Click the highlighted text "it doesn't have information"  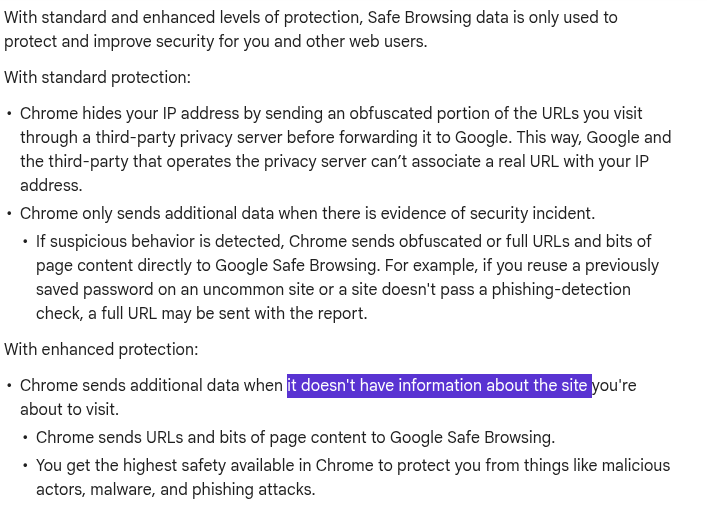pyautogui.click(x=384, y=386)
